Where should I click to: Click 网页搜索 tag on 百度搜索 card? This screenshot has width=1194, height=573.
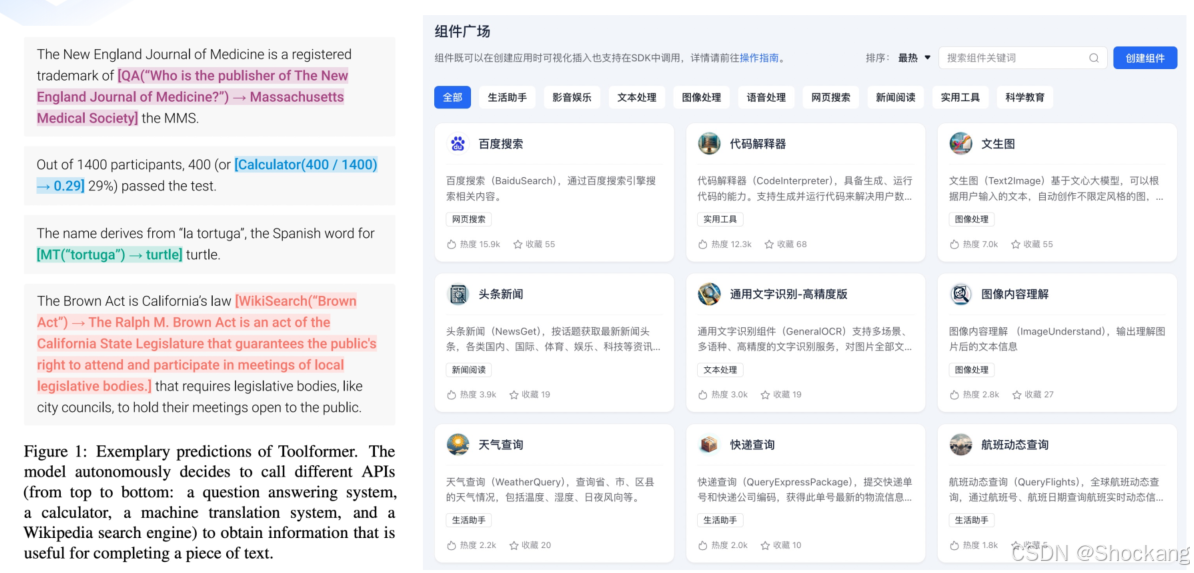pos(469,219)
